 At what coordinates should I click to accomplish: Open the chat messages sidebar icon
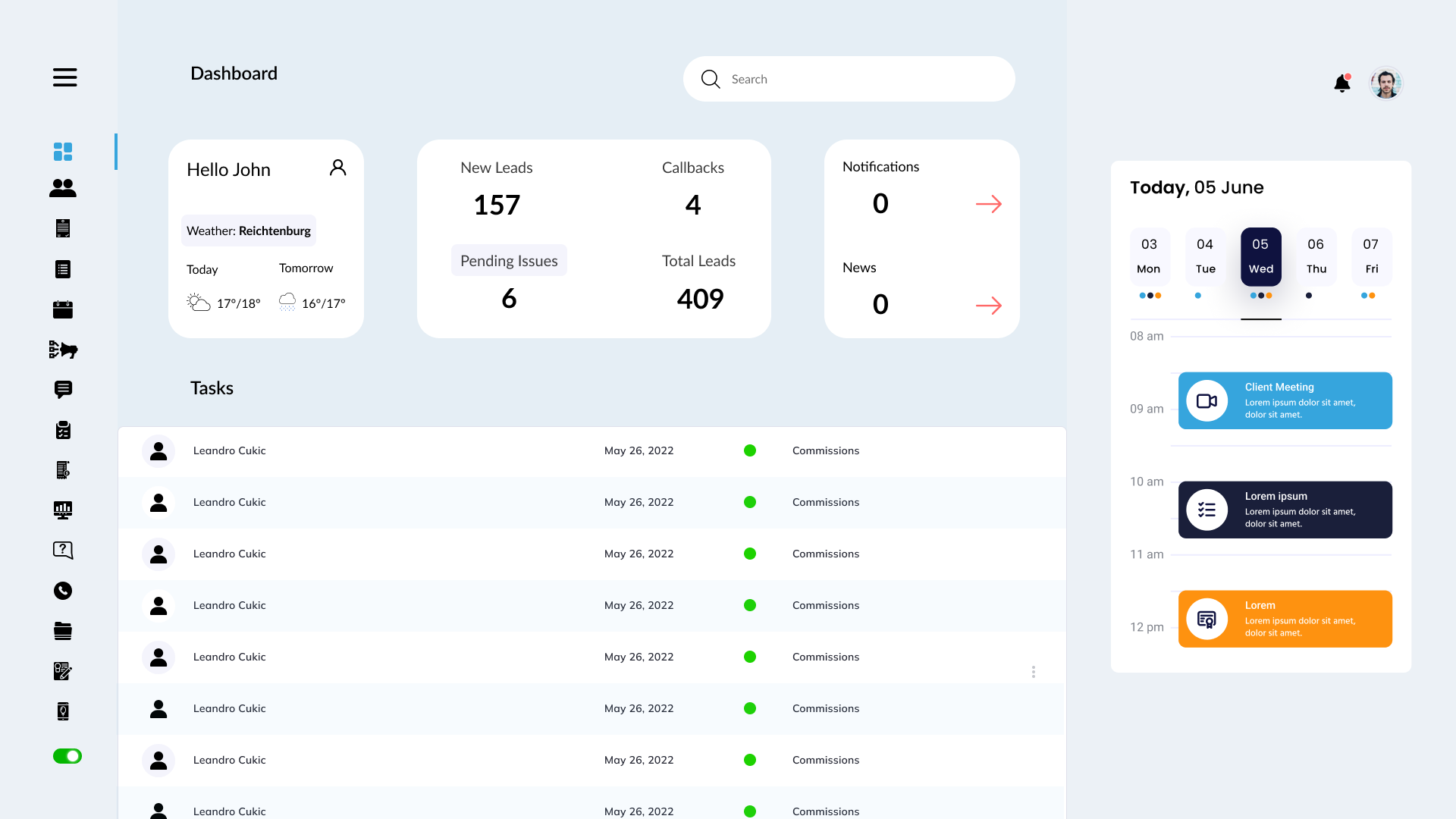pyautogui.click(x=63, y=390)
